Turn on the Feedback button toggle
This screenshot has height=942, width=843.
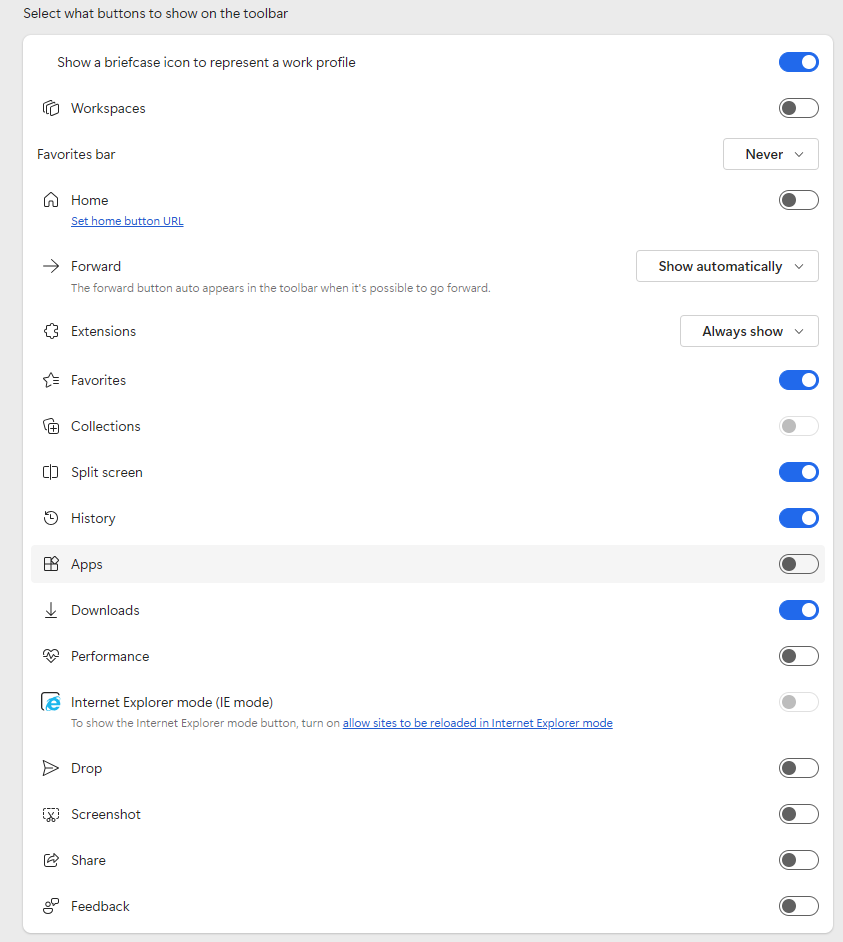tap(799, 906)
